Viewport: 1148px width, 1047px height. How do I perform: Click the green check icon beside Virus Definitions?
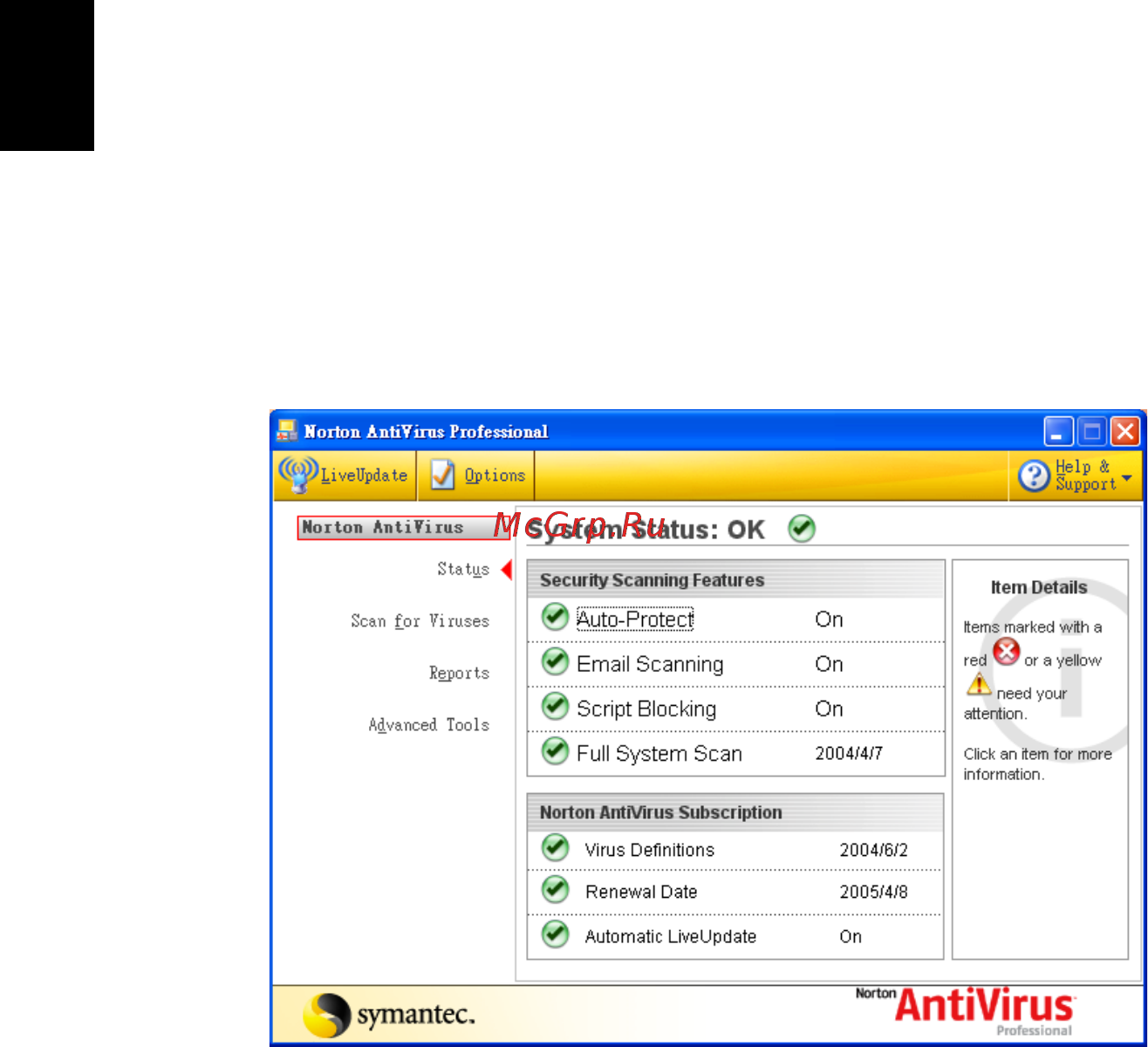tap(555, 847)
